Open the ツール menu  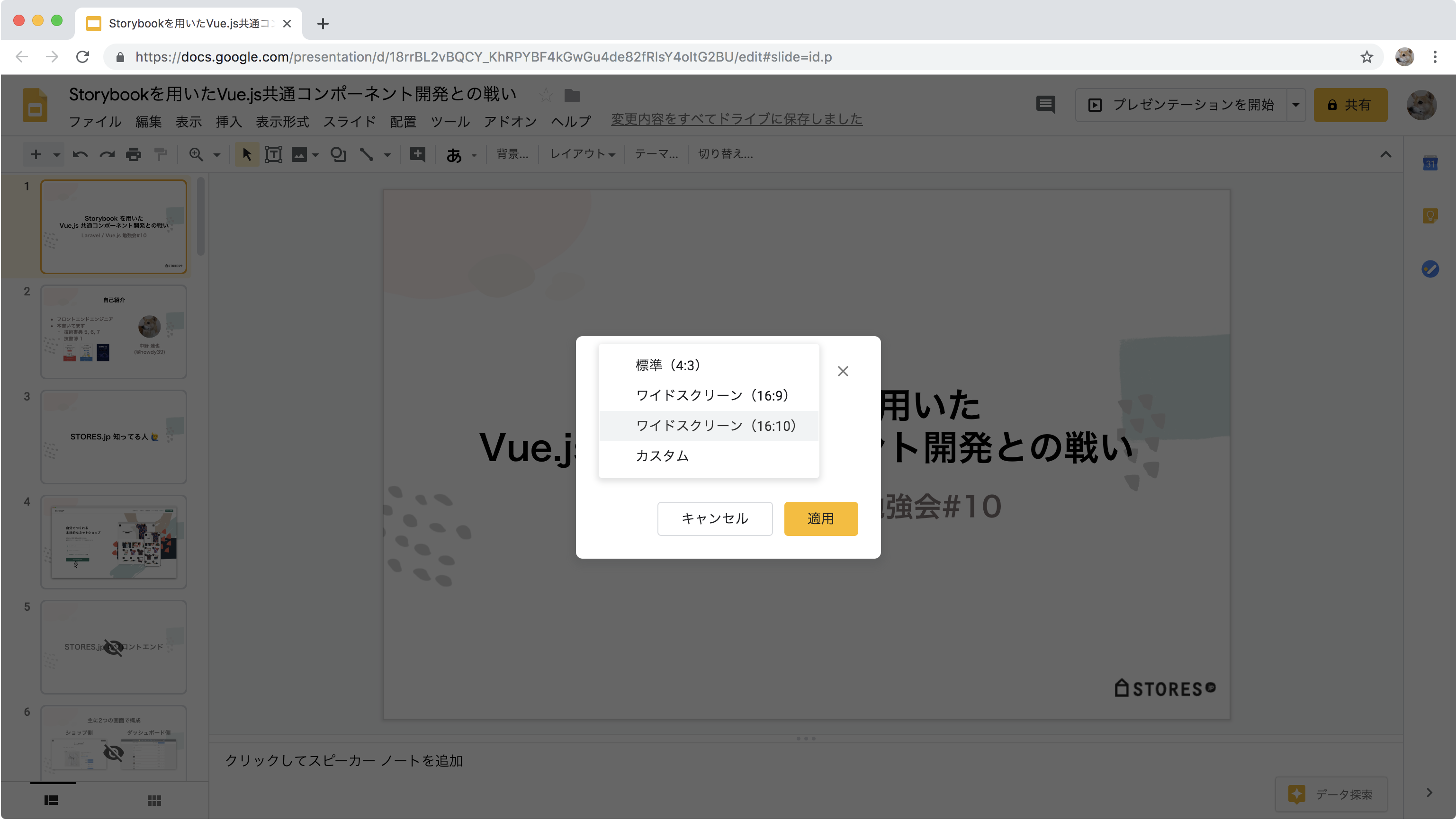tap(450, 122)
